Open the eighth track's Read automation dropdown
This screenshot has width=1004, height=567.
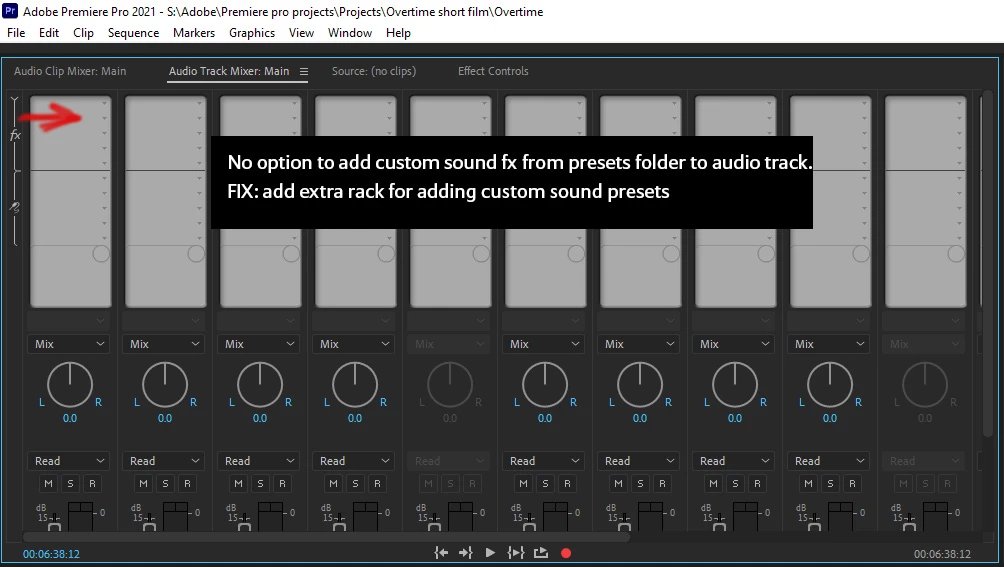tap(734, 461)
